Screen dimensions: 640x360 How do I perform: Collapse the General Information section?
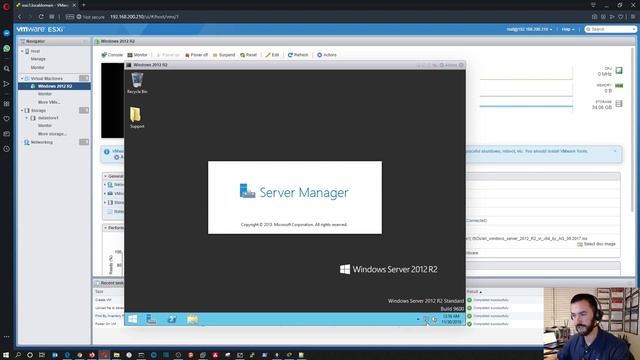click(105, 176)
